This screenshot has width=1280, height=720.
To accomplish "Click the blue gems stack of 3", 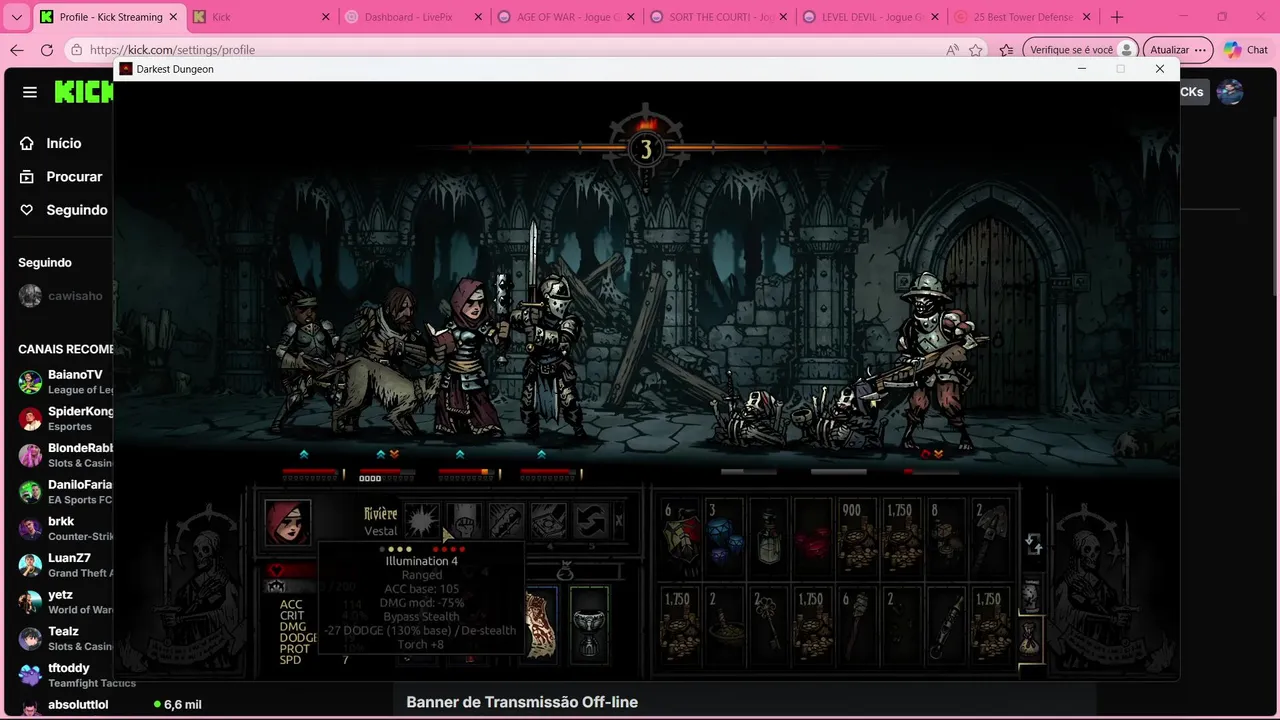I will (725, 537).
